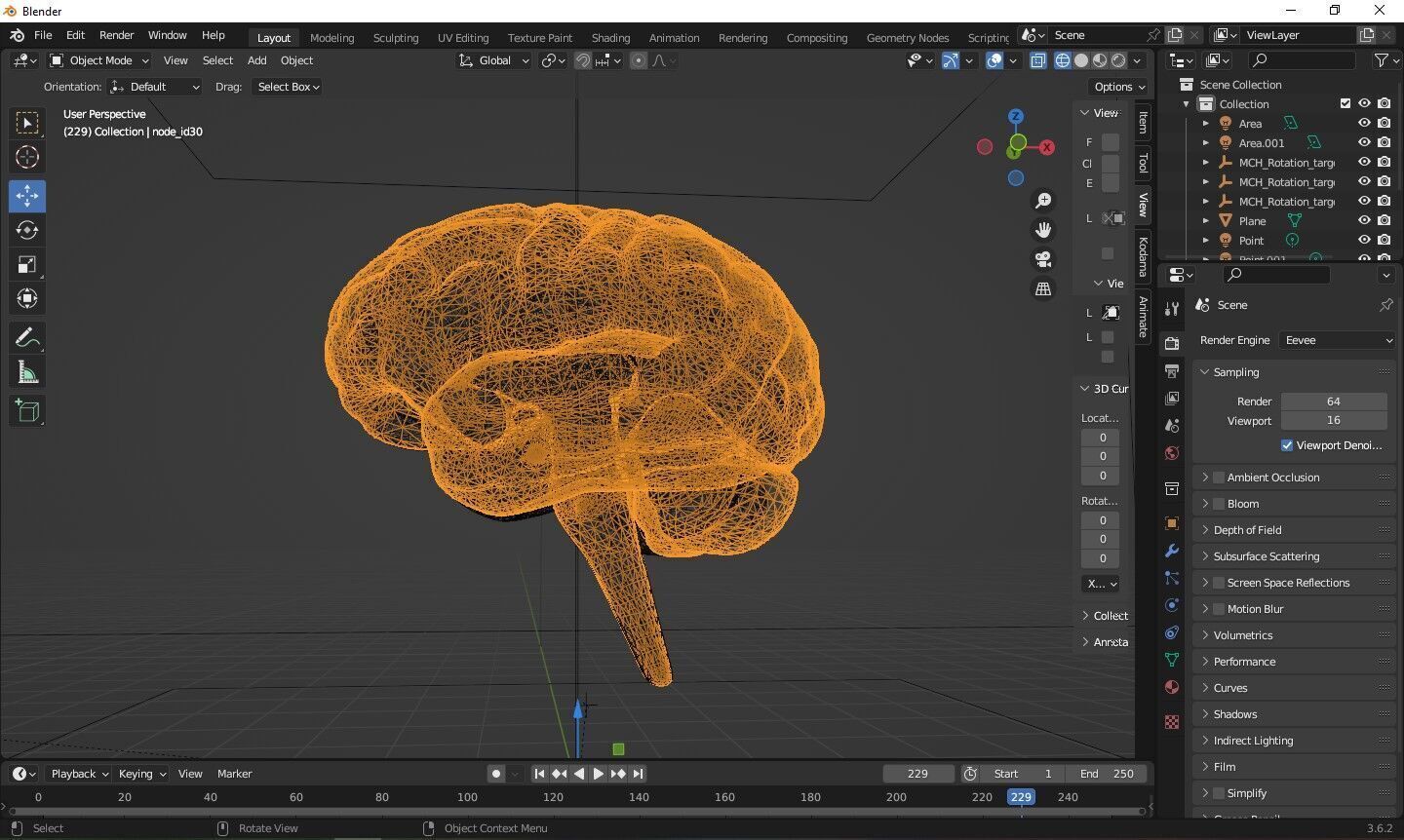Open the Material properties tab icon
This screenshot has height=840, width=1404.
(x=1172, y=687)
